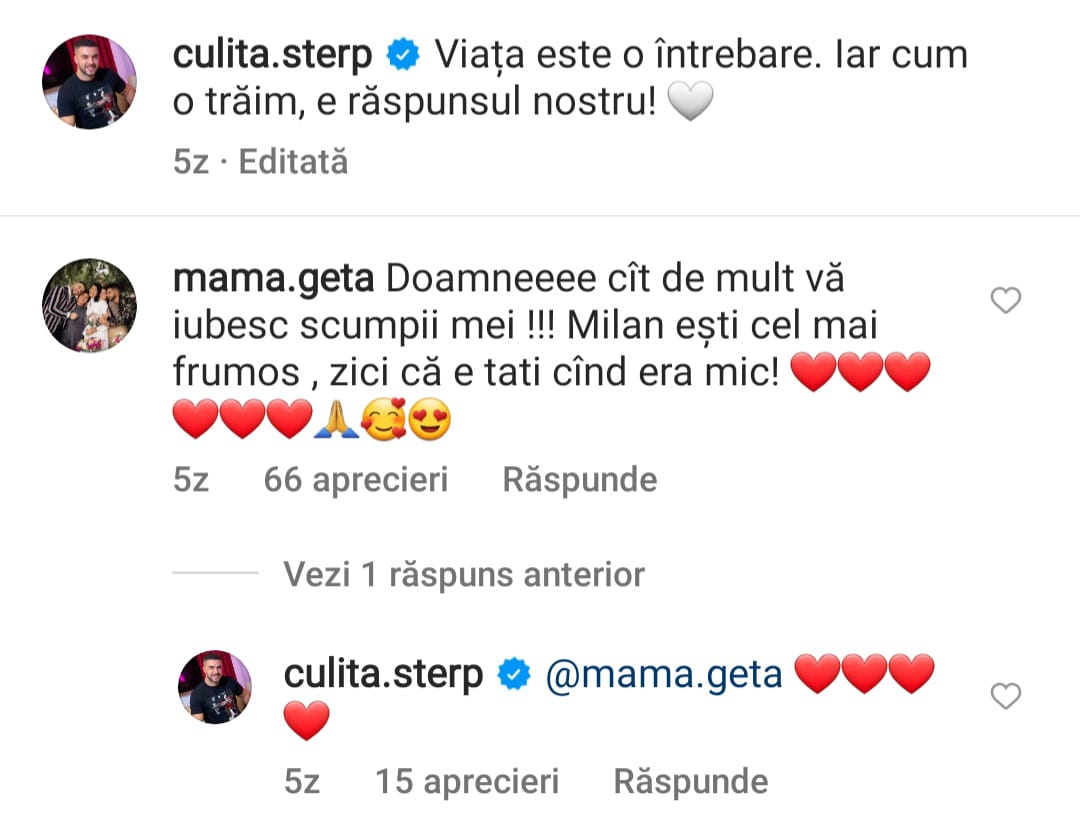
Task: Open the @mama.geta mention link
Action: point(664,675)
